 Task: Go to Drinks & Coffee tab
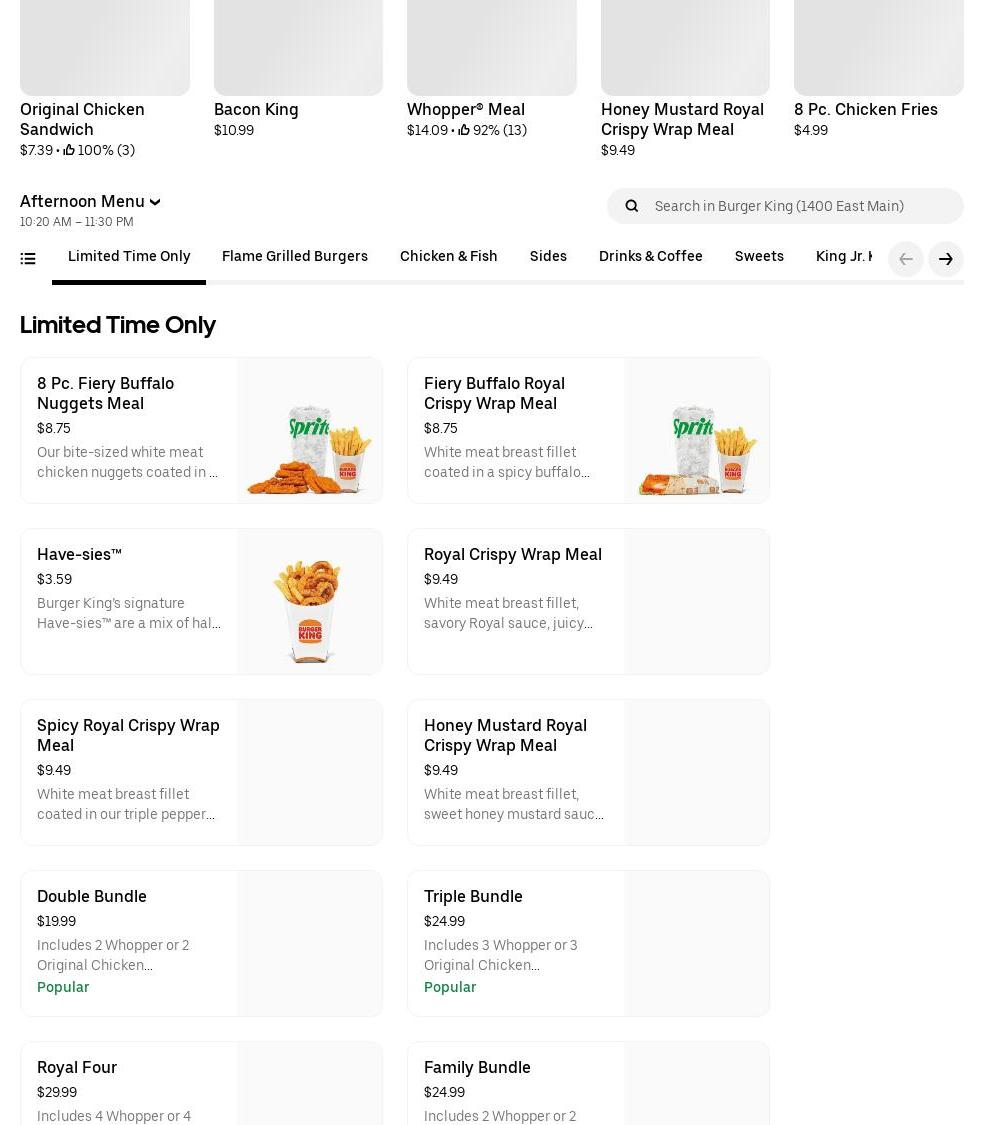pyautogui.click(x=650, y=257)
